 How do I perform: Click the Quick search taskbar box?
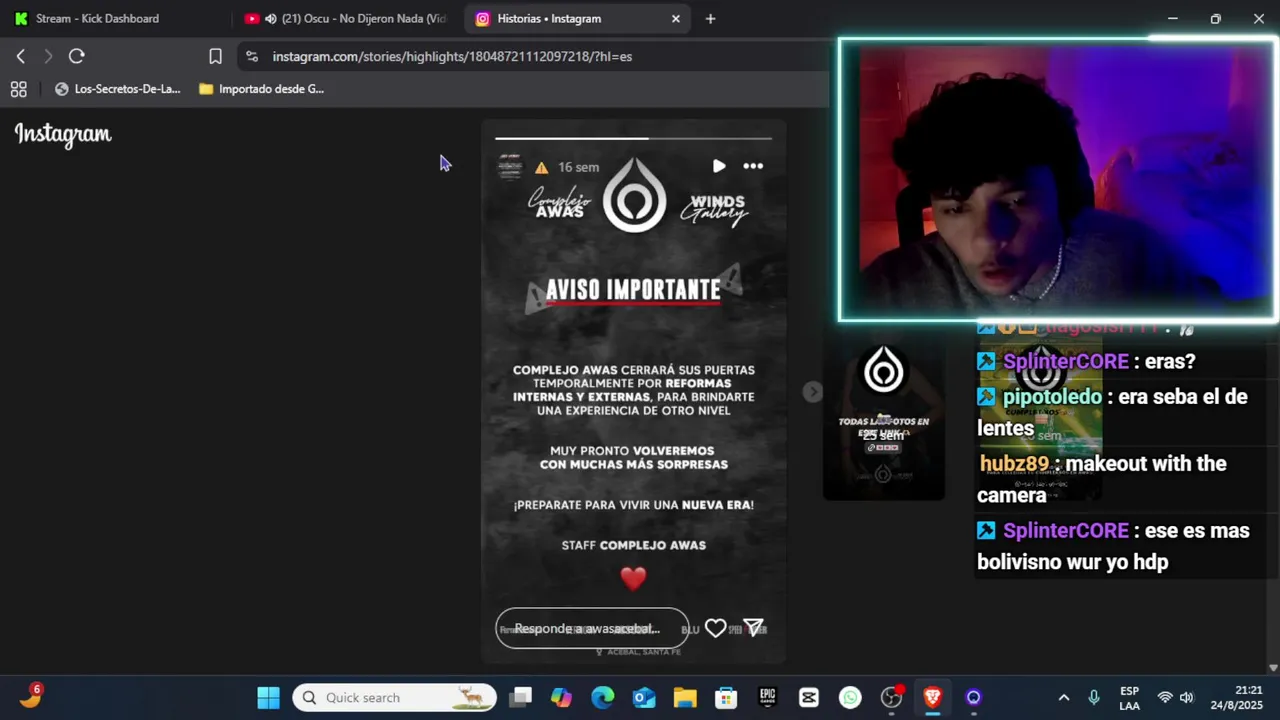[x=394, y=697]
